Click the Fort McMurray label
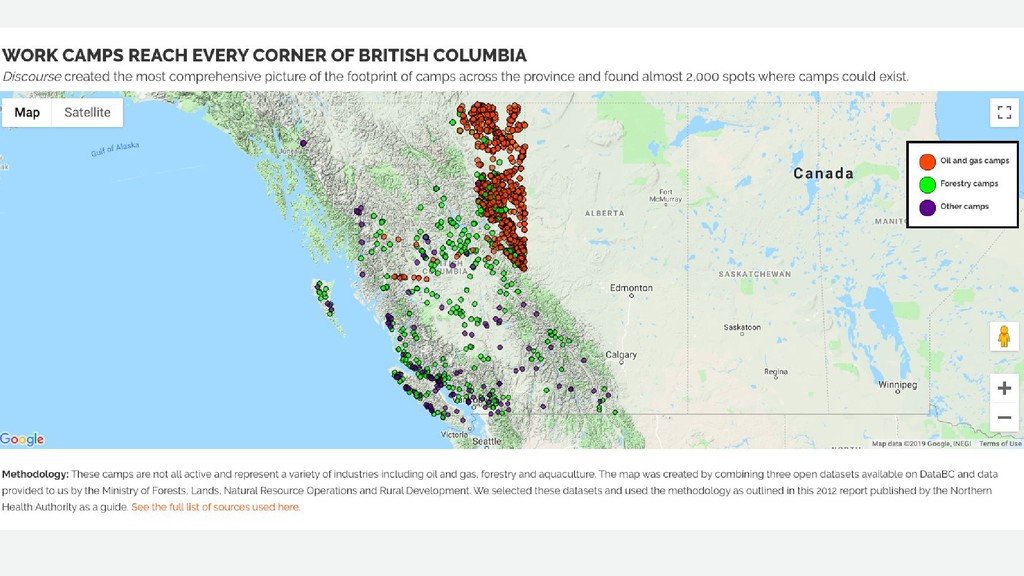The height and width of the screenshot is (576, 1024). point(665,196)
